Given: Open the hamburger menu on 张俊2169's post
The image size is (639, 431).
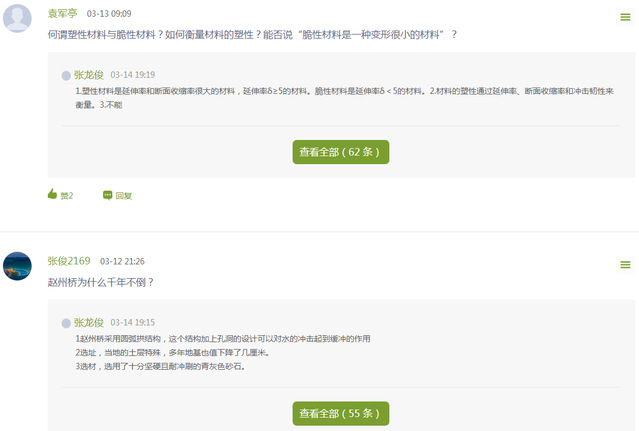Looking at the screenshot, I should [625, 265].
